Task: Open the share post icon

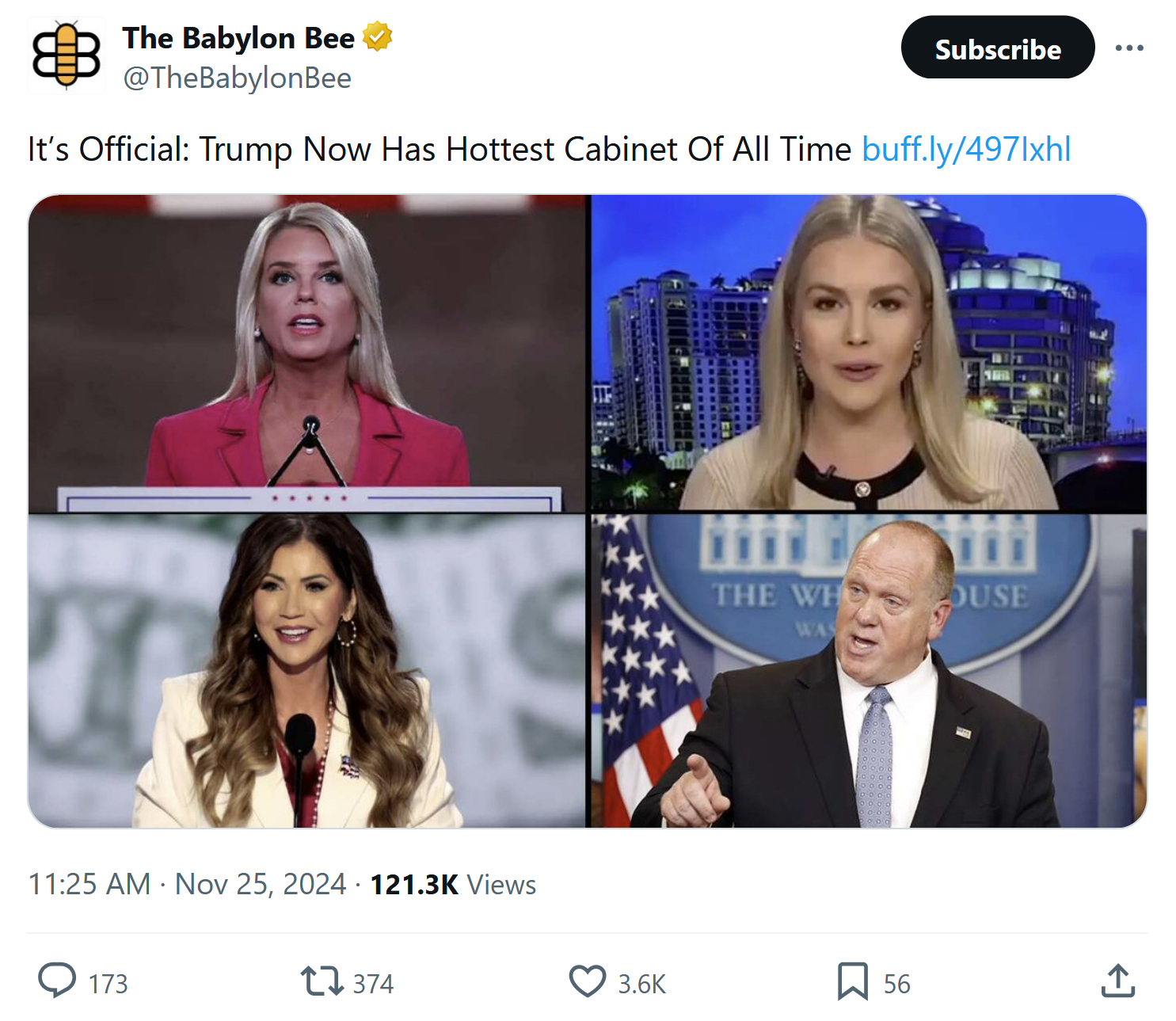Action: click(1117, 981)
